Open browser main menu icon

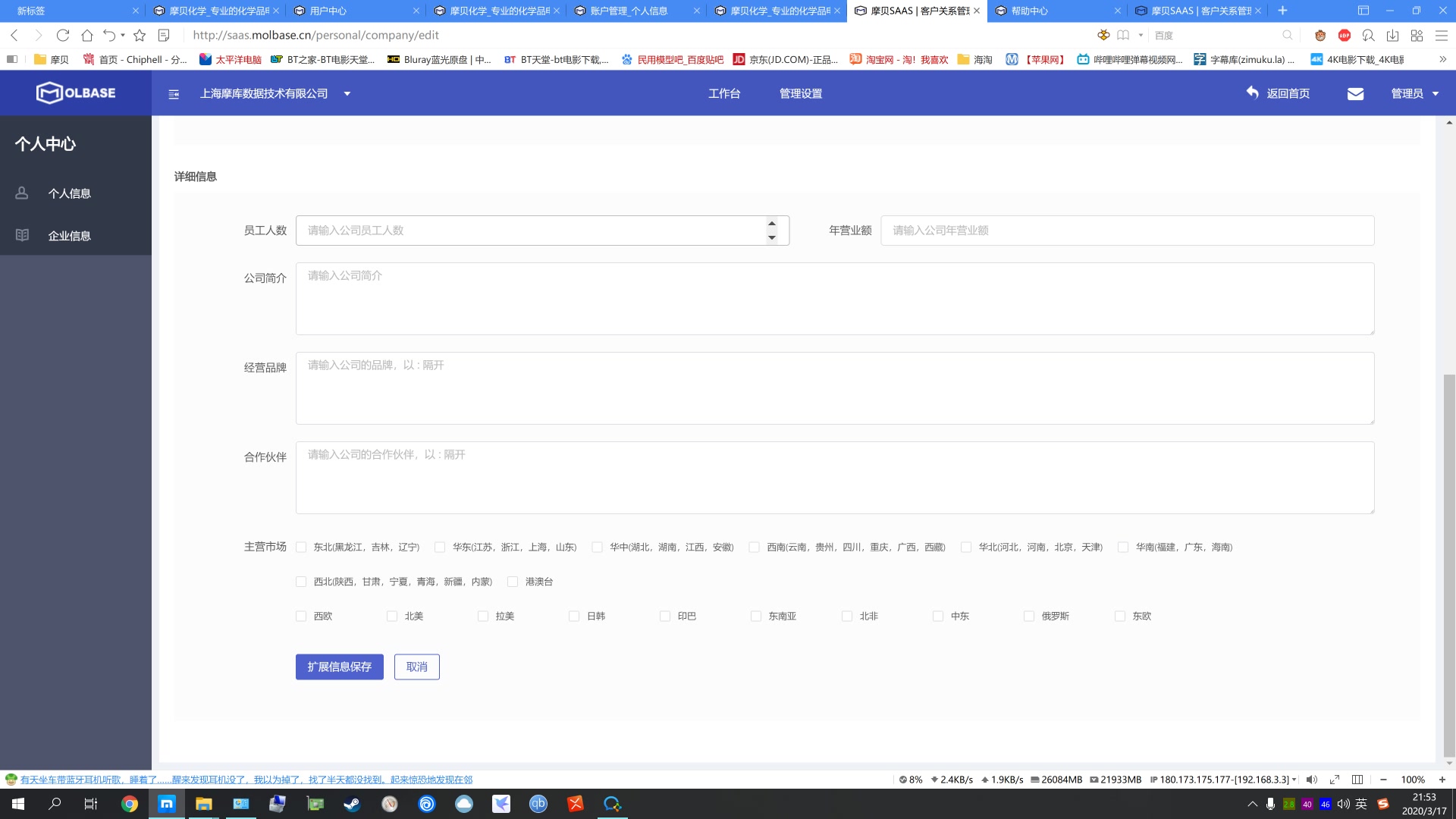point(1442,35)
